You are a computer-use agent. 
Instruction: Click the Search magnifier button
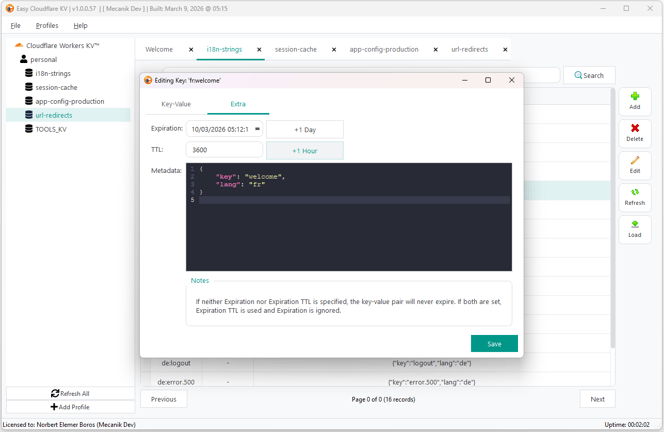click(589, 75)
